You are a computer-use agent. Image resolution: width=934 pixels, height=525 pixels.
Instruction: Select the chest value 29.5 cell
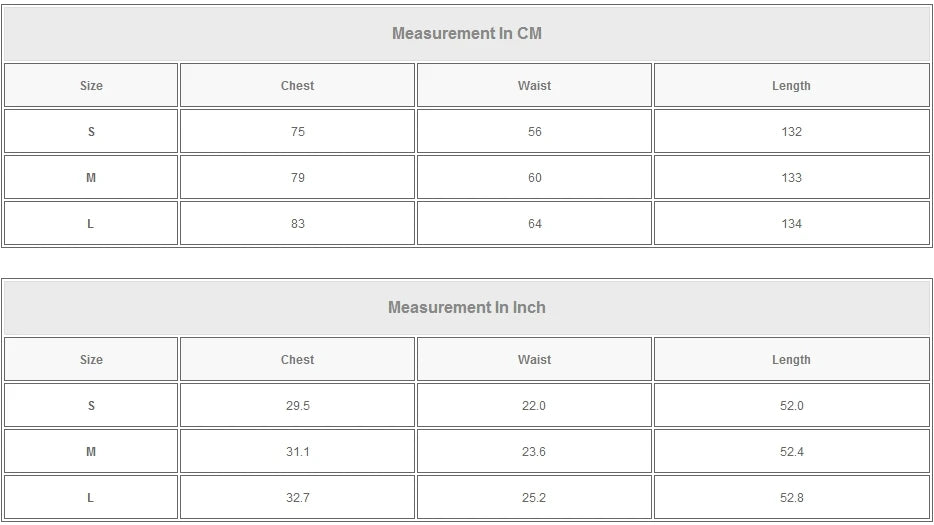(297, 406)
